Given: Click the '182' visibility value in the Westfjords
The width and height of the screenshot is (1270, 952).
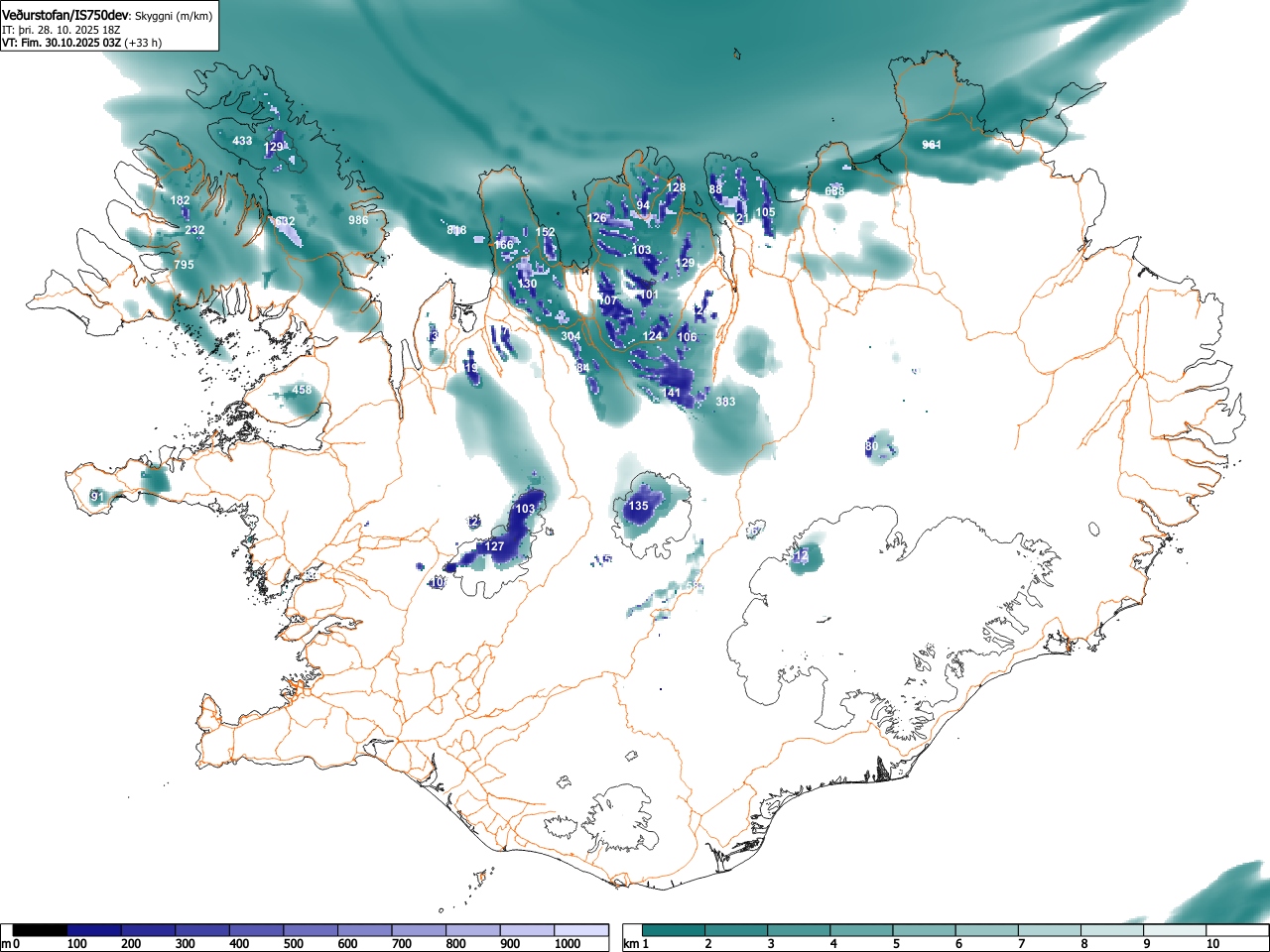Looking at the screenshot, I should 180,200.
